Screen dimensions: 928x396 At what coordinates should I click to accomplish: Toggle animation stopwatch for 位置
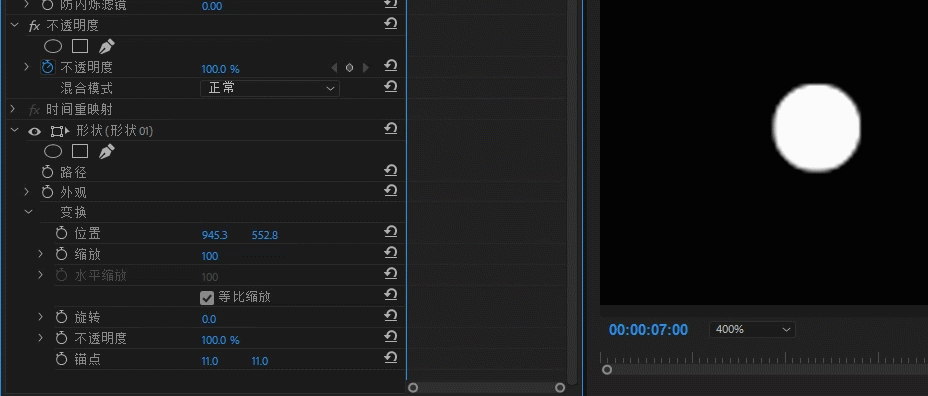(62, 233)
